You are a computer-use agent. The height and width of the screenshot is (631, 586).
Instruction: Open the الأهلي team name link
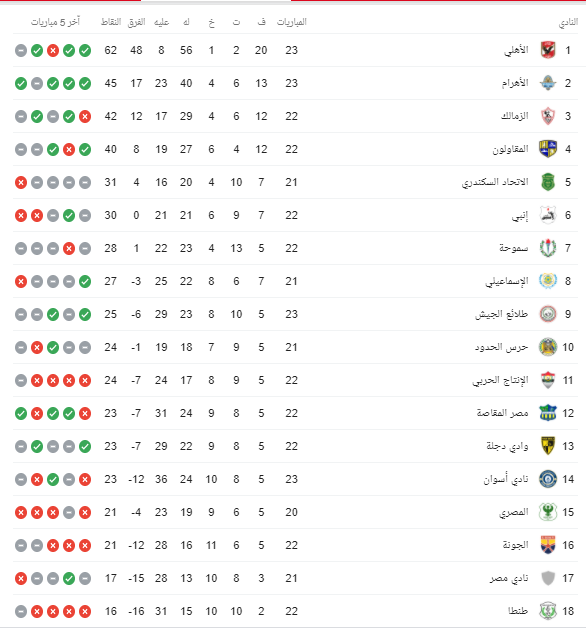516,50
